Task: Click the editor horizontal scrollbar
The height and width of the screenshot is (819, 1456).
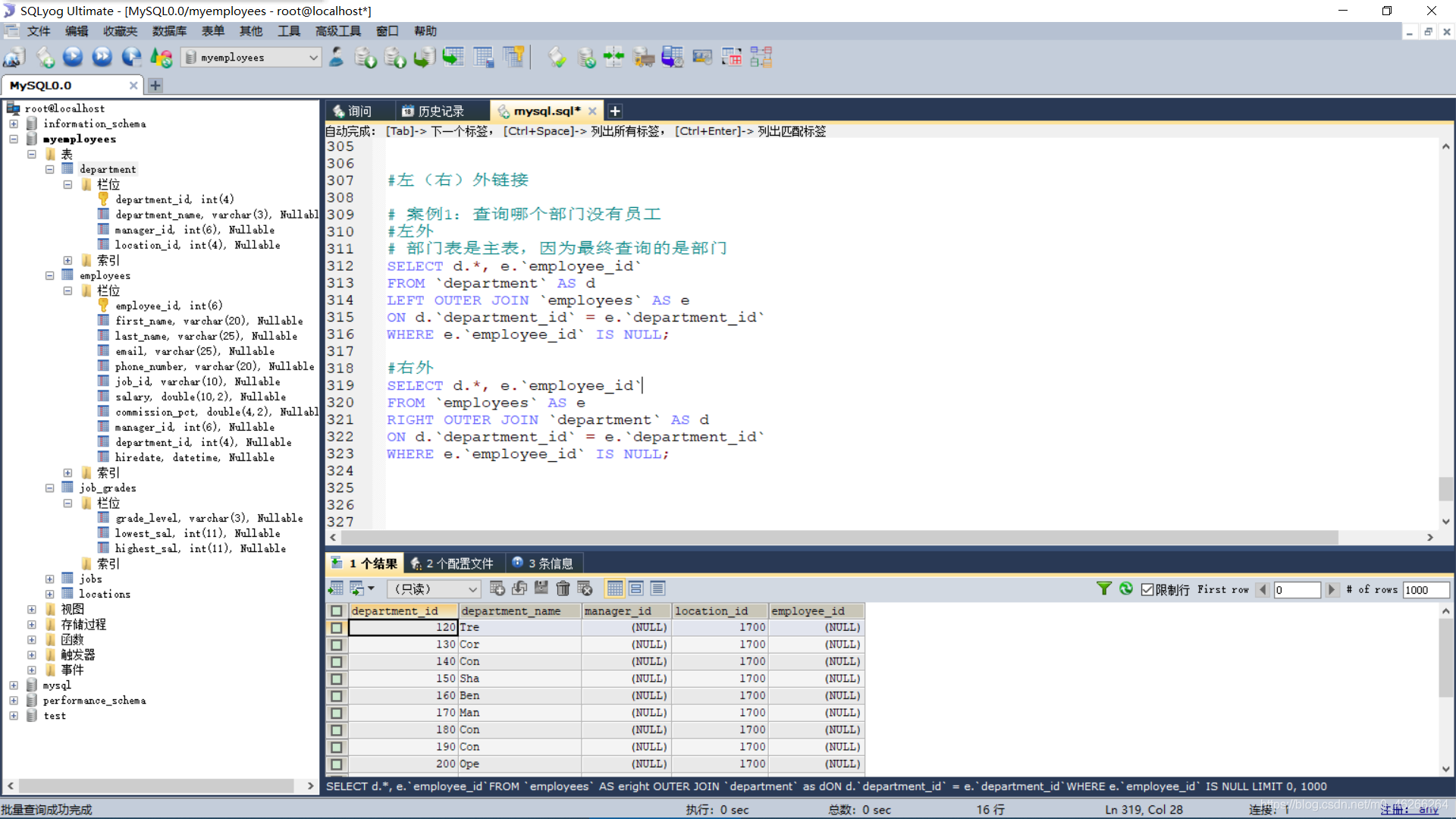Action: point(838,537)
